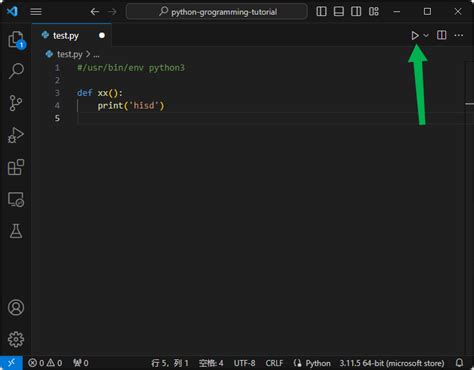474x370 pixels.
Task: Open the Customize Layout button
Action: pos(374,12)
